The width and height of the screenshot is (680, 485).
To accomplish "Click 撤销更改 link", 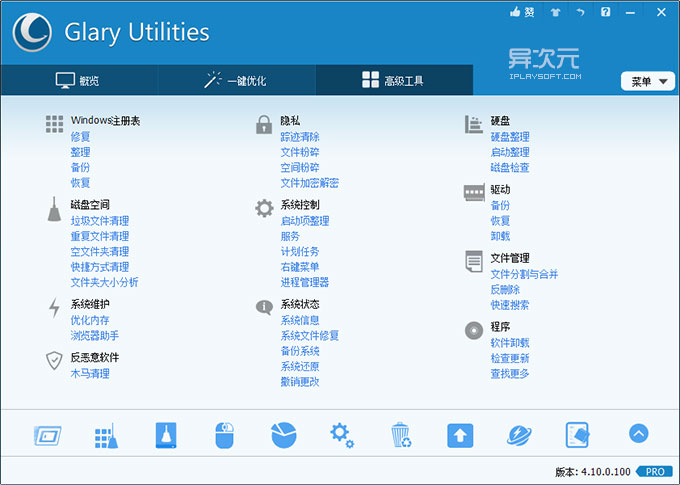I will click(300, 382).
